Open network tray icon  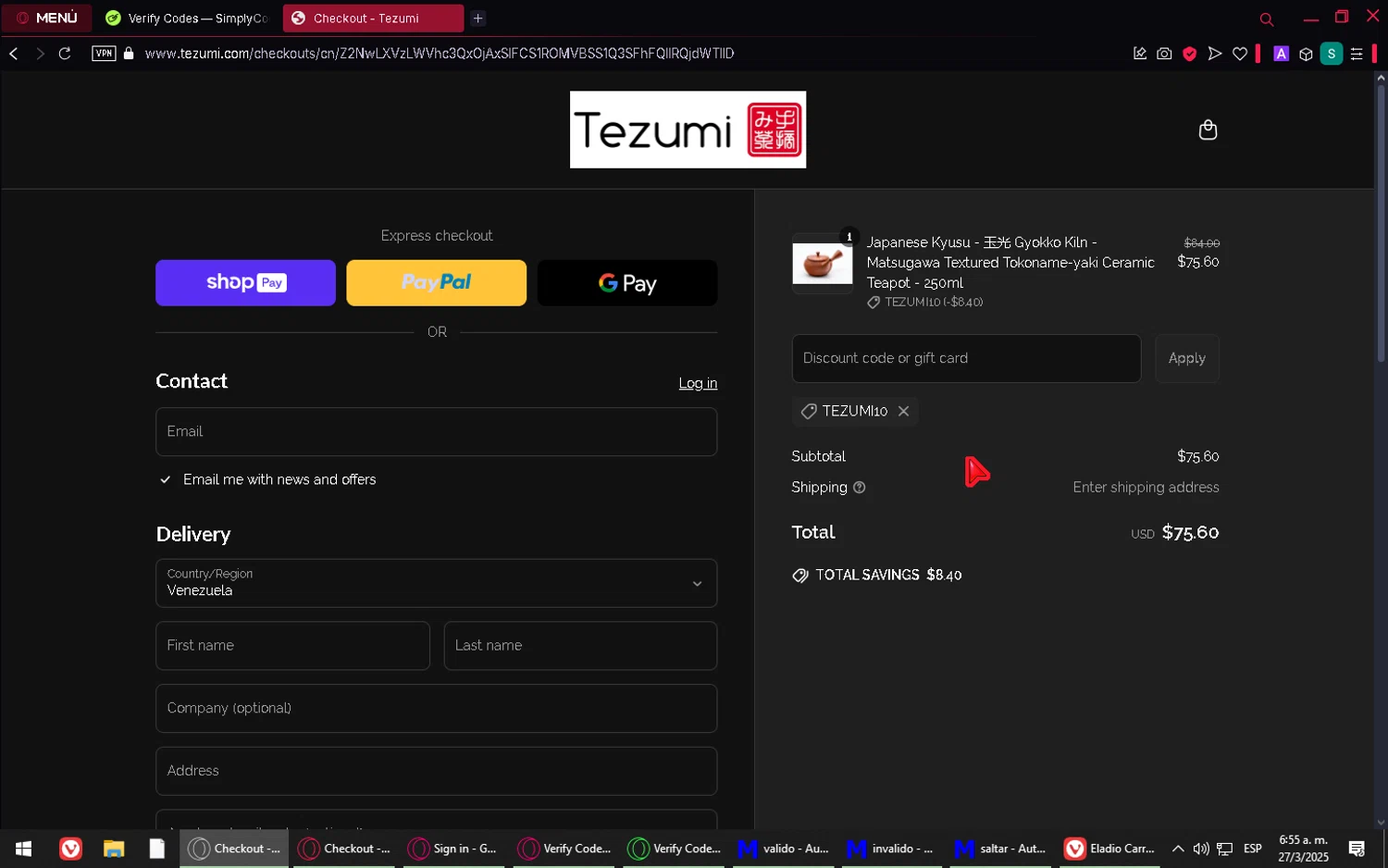pos(1225,849)
